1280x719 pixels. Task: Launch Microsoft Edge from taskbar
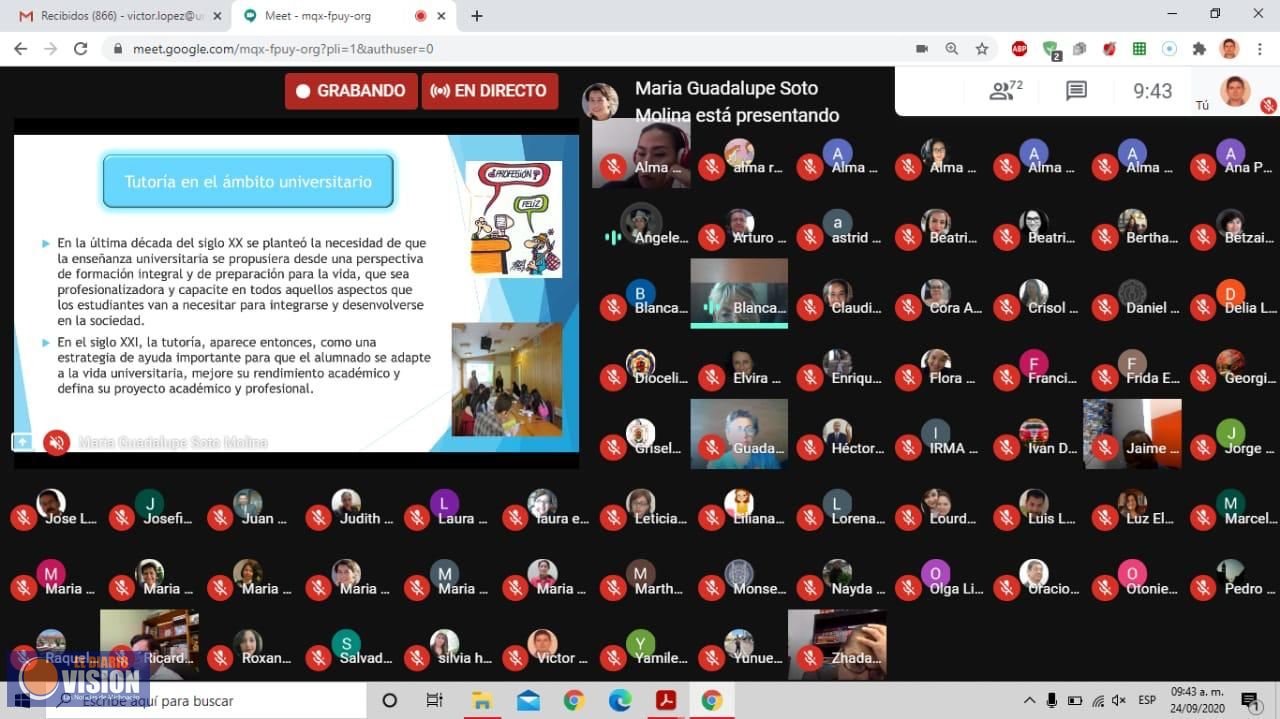tap(620, 700)
